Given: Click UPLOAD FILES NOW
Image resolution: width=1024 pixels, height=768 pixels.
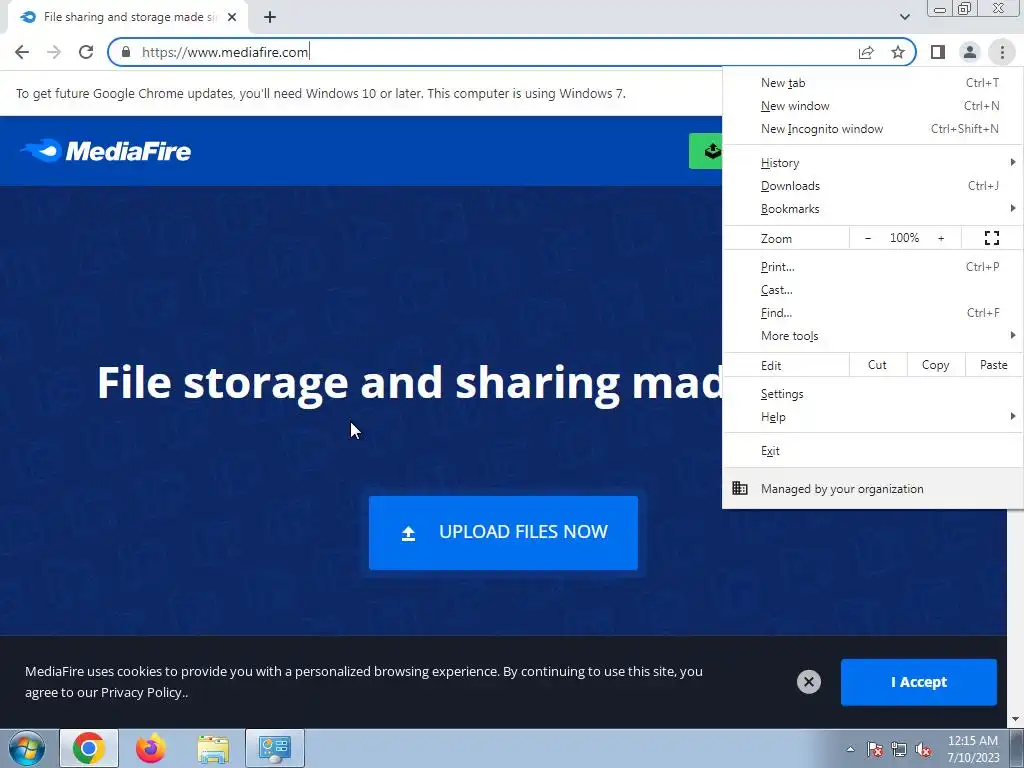Looking at the screenshot, I should click(503, 532).
